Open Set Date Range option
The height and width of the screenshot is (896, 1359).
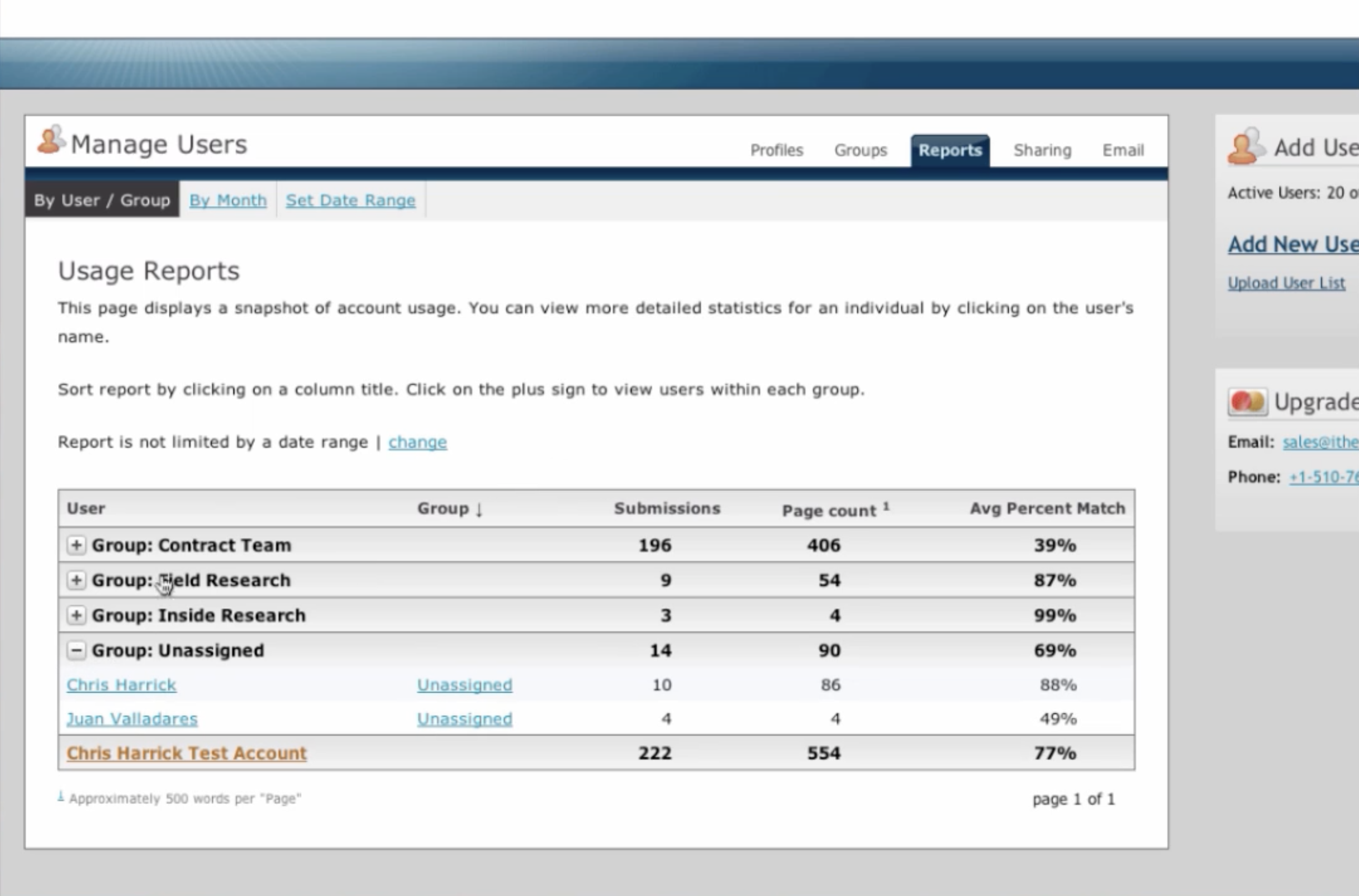click(x=350, y=201)
